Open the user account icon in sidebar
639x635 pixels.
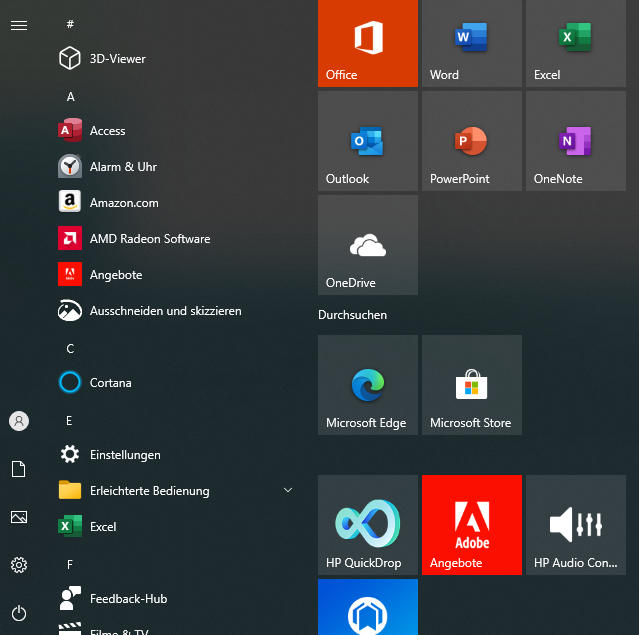coord(19,421)
